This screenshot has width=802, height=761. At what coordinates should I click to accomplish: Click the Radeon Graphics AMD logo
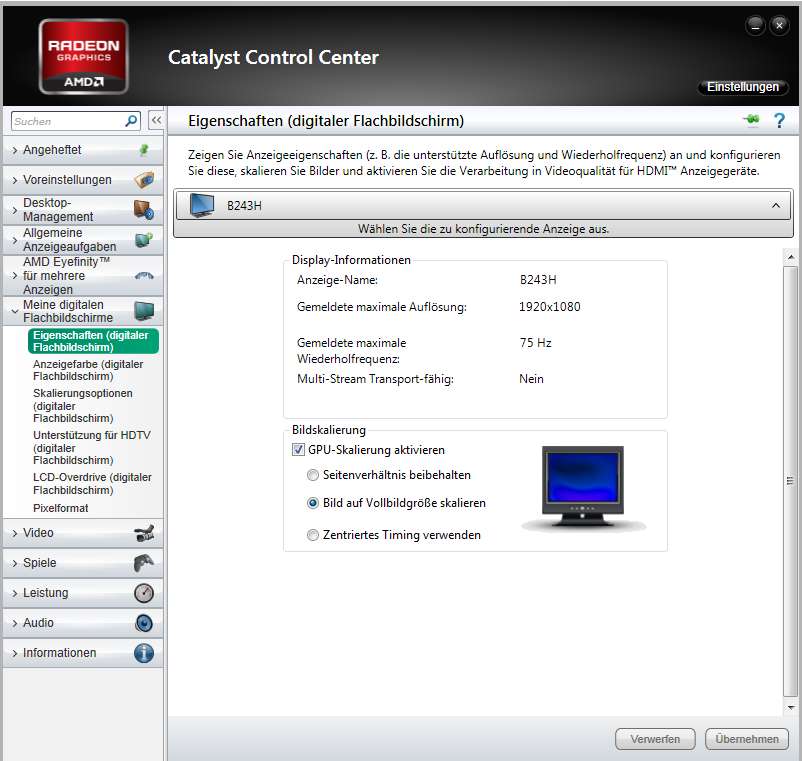pos(83,57)
